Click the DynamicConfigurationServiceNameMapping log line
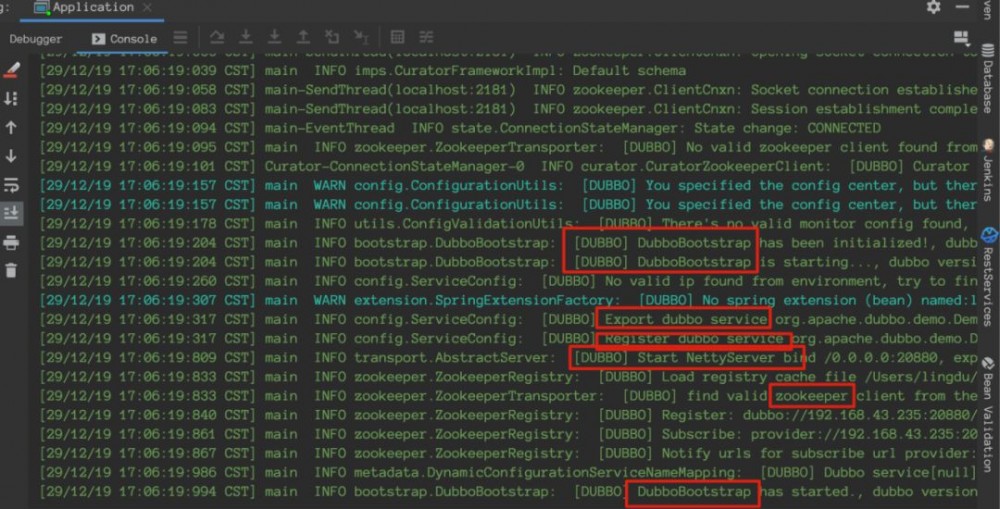The width and height of the screenshot is (1000, 509). (x=508, y=472)
